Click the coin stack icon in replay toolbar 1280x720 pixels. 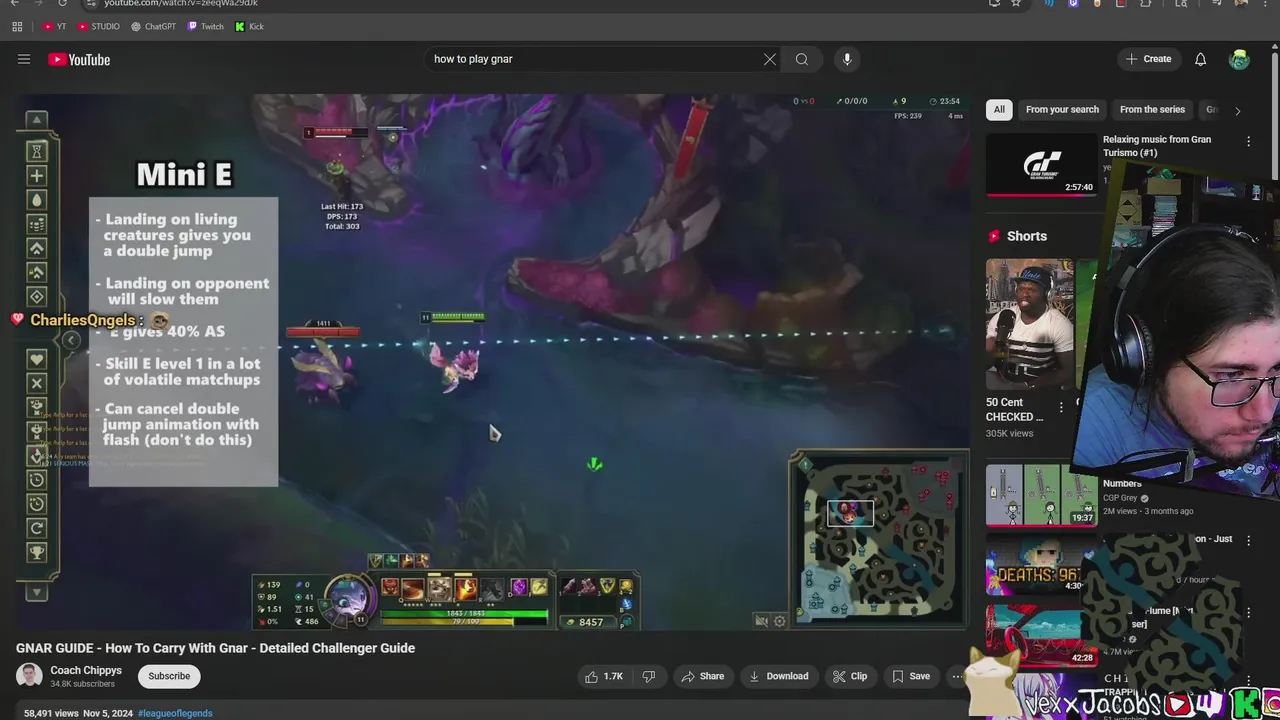[x=37, y=224]
